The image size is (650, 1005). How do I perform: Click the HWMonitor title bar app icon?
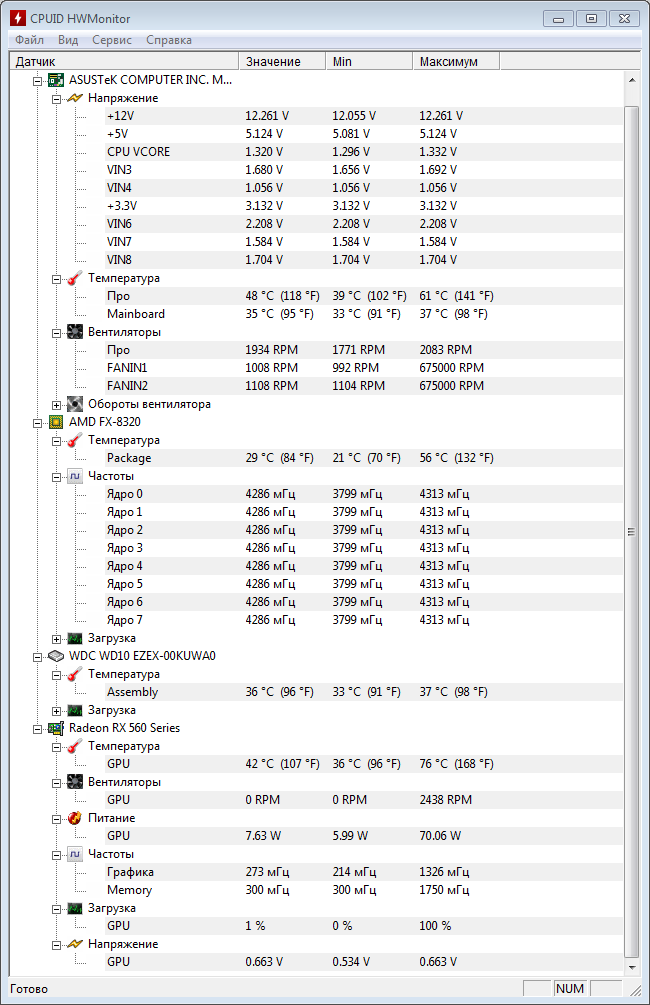coord(18,19)
